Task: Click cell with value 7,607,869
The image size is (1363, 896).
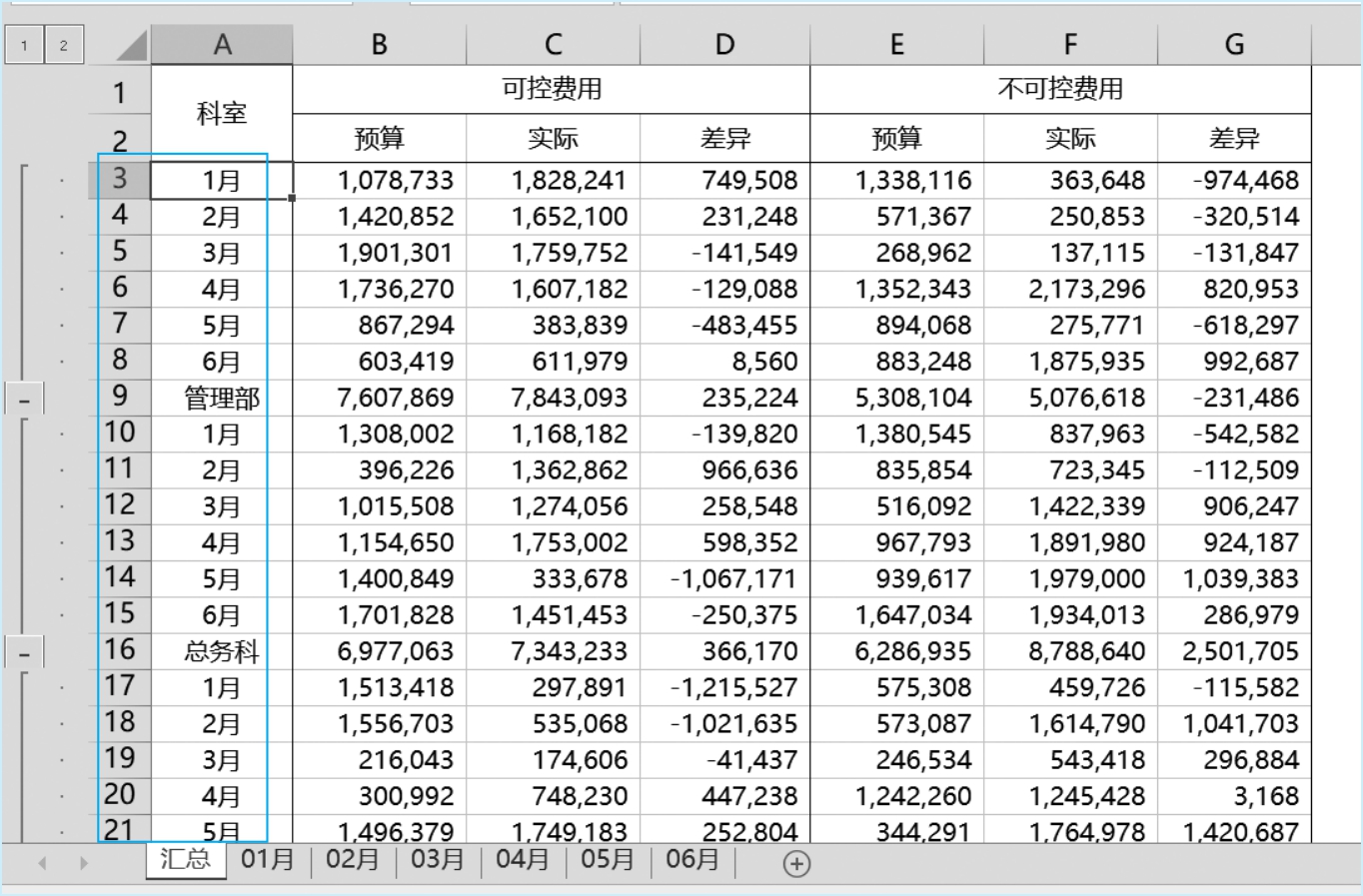Action: 380,399
